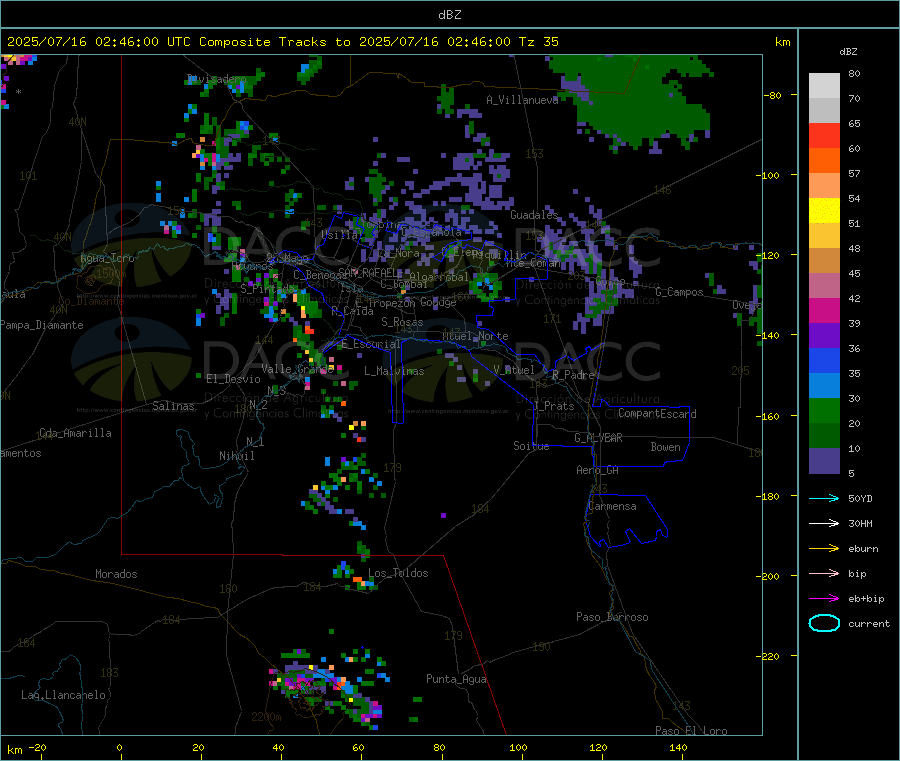Select the slate purple 5–10 dBZ swatch
900x761 pixels.
[x=824, y=461]
